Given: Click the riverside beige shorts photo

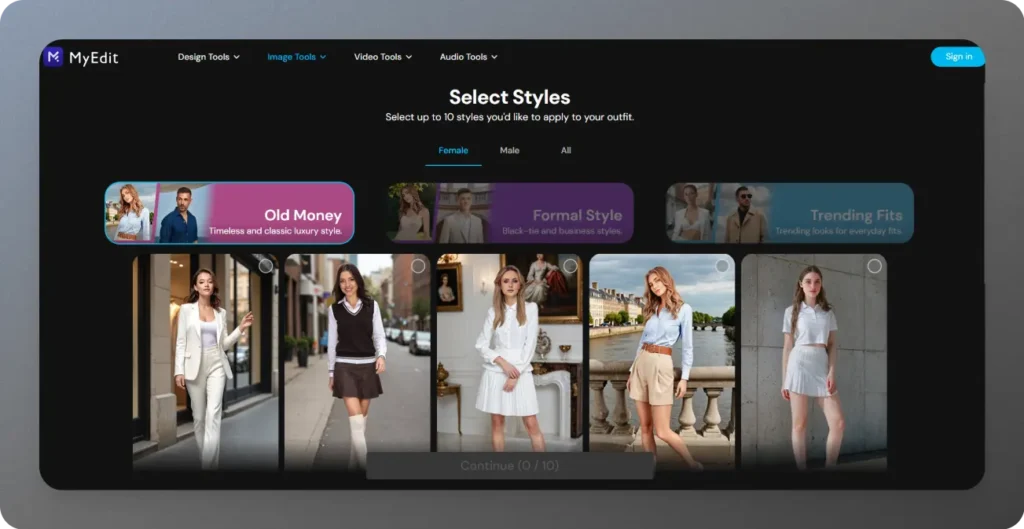Looking at the screenshot, I should (x=662, y=362).
